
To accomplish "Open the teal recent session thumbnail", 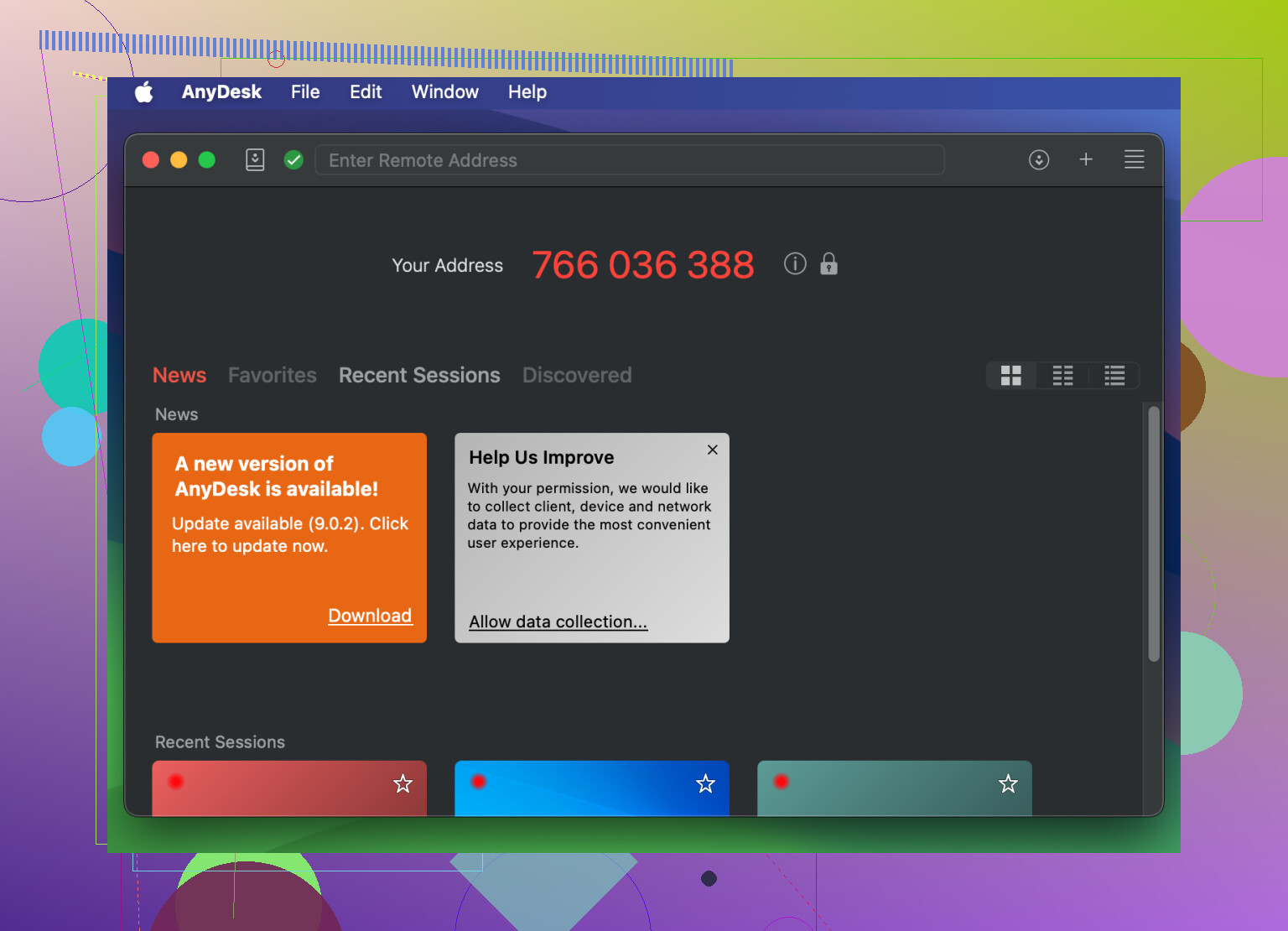I will [x=895, y=788].
